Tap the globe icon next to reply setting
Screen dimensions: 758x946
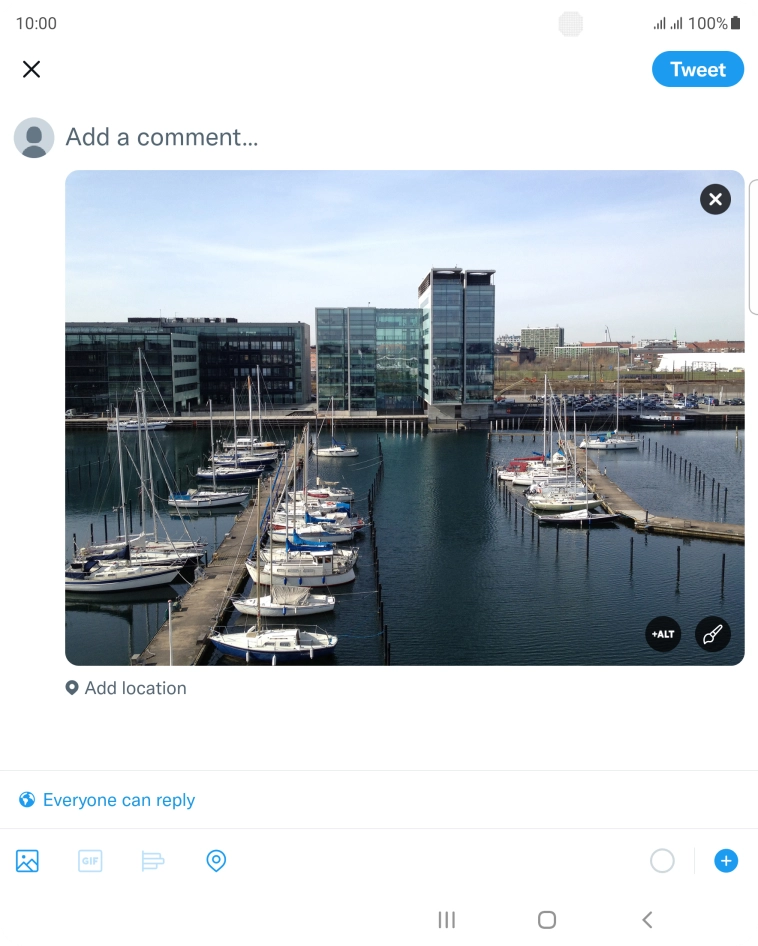(27, 799)
